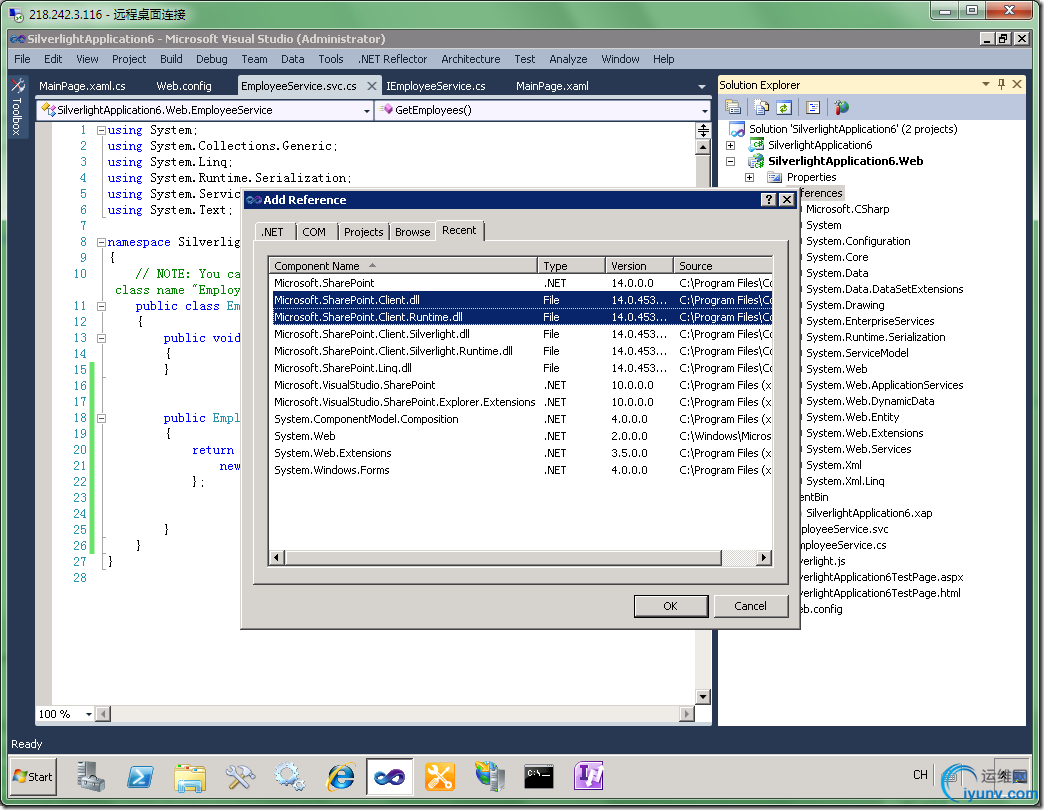This screenshot has width=1044, height=810.
Task: Switch to the .NET tab in Add Reference
Action: (x=272, y=232)
